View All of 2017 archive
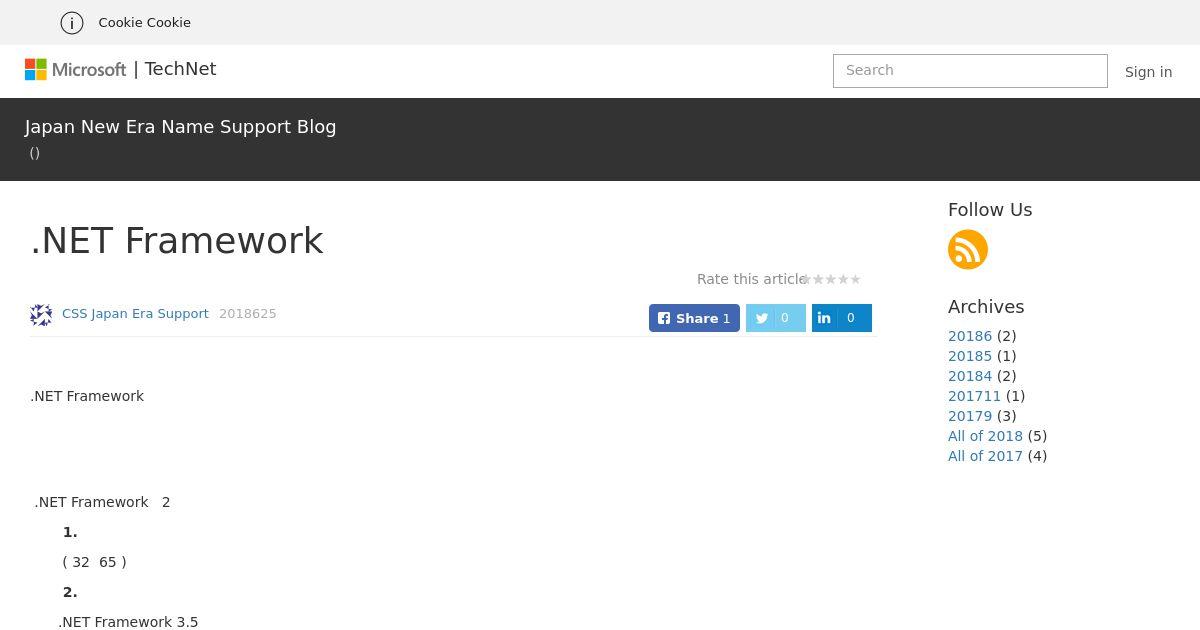Screen dimensions: 1200x630 pos(985,456)
